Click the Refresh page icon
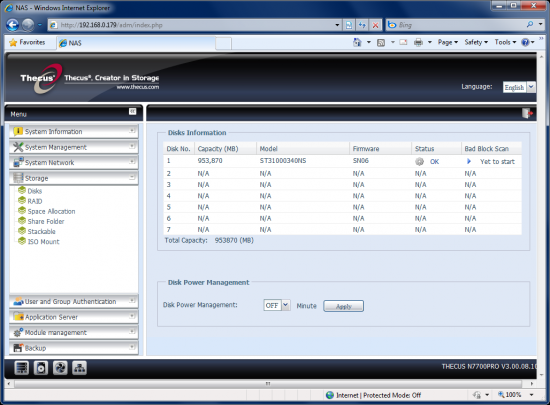This screenshot has height=405, width=550. pos(362,25)
